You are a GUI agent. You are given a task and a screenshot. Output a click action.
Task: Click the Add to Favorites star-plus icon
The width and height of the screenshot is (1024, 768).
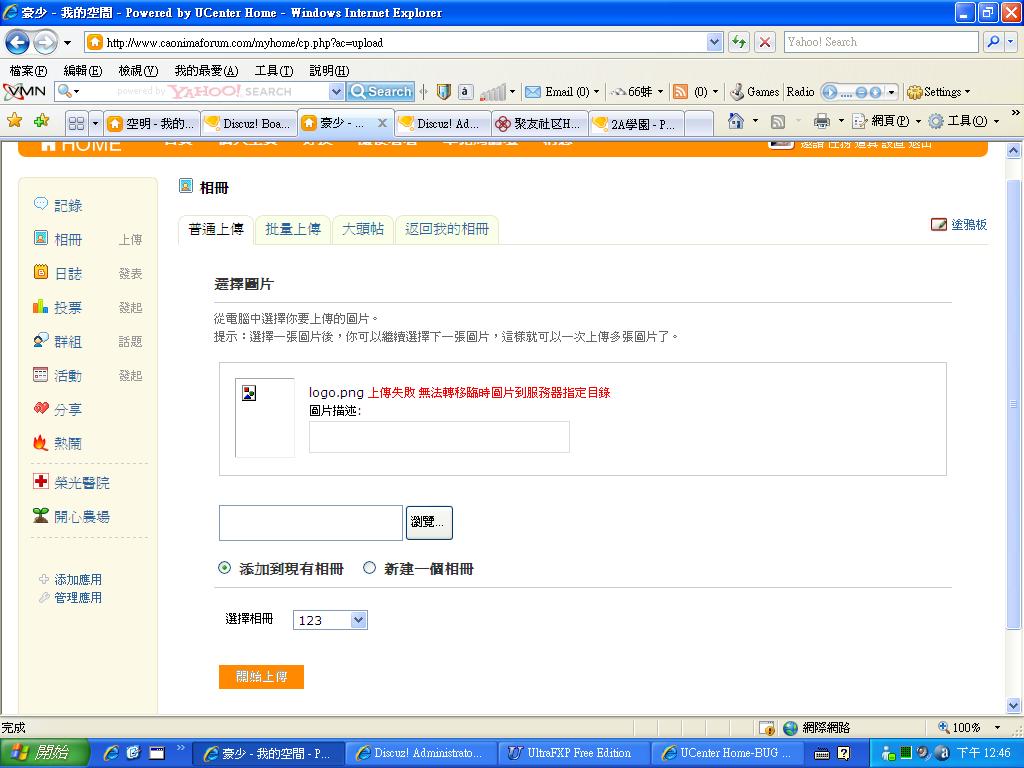click(42, 121)
